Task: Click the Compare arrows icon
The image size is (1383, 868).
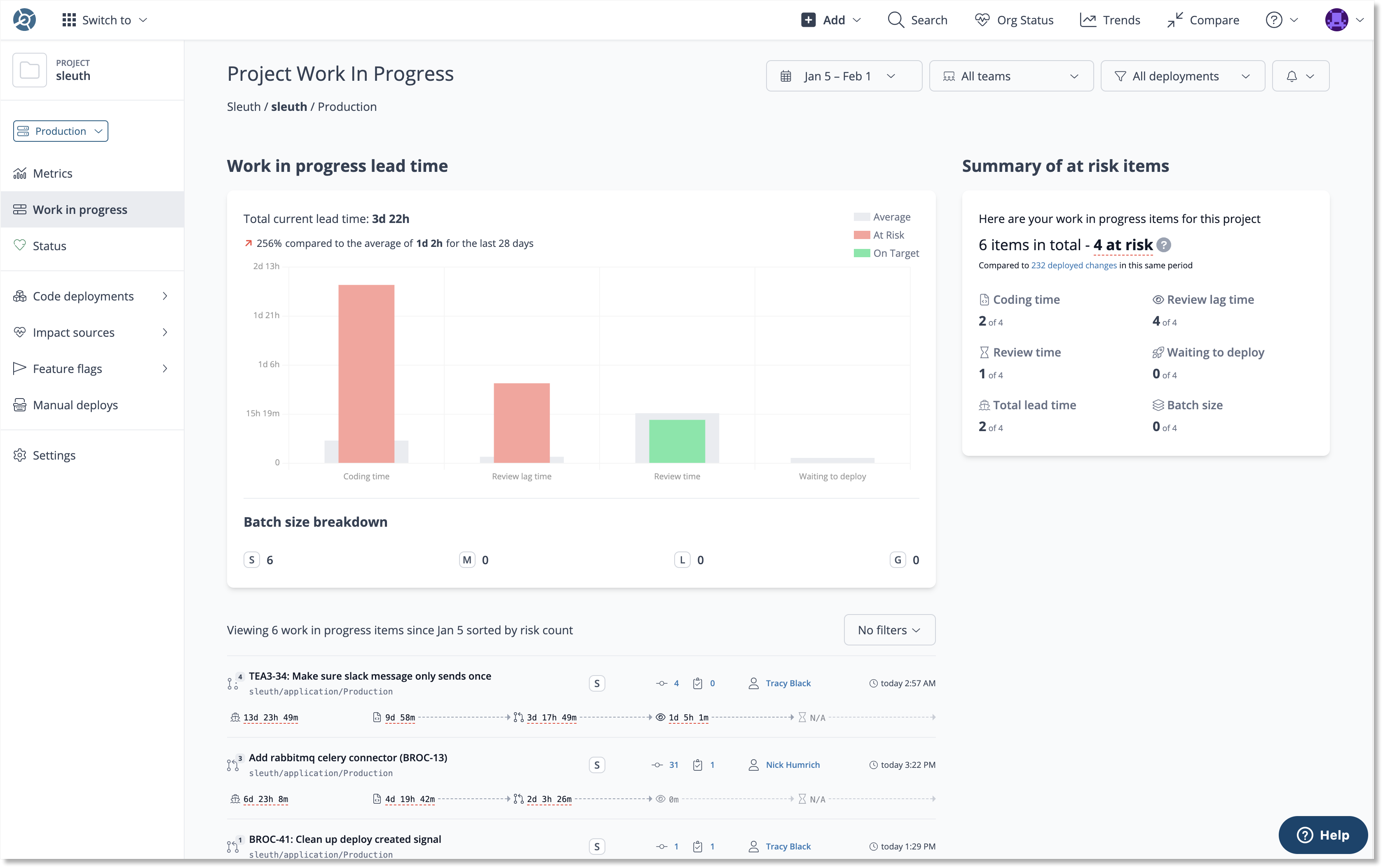Action: [1175, 20]
